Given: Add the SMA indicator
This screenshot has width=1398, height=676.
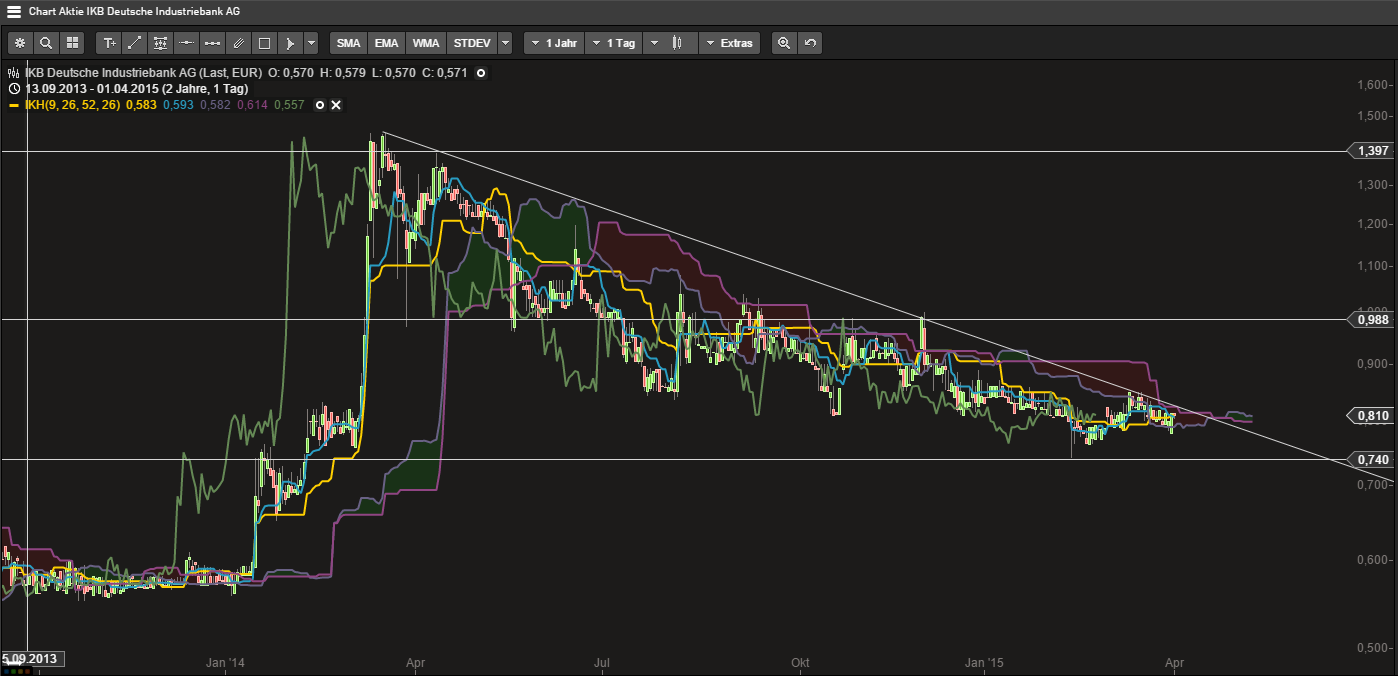Looking at the screenshot, I should pos(348,43).
